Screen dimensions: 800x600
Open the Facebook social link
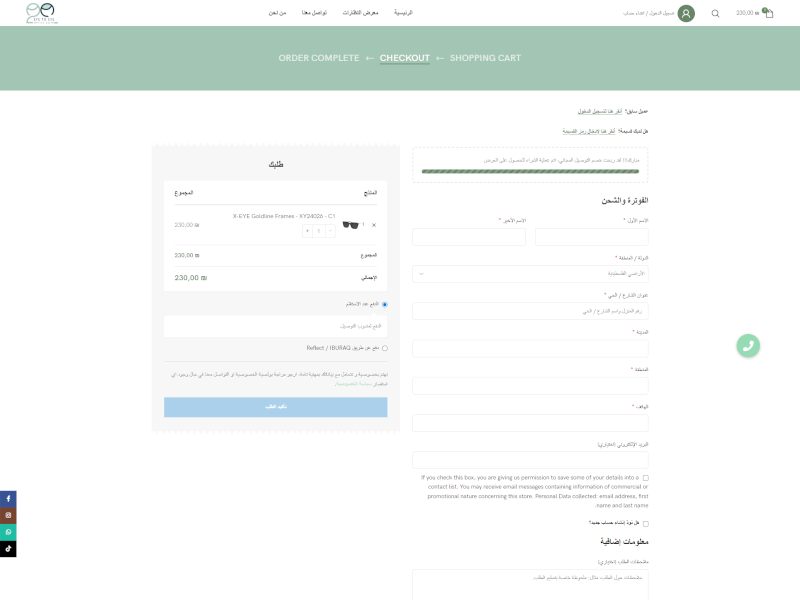point(8,498)
